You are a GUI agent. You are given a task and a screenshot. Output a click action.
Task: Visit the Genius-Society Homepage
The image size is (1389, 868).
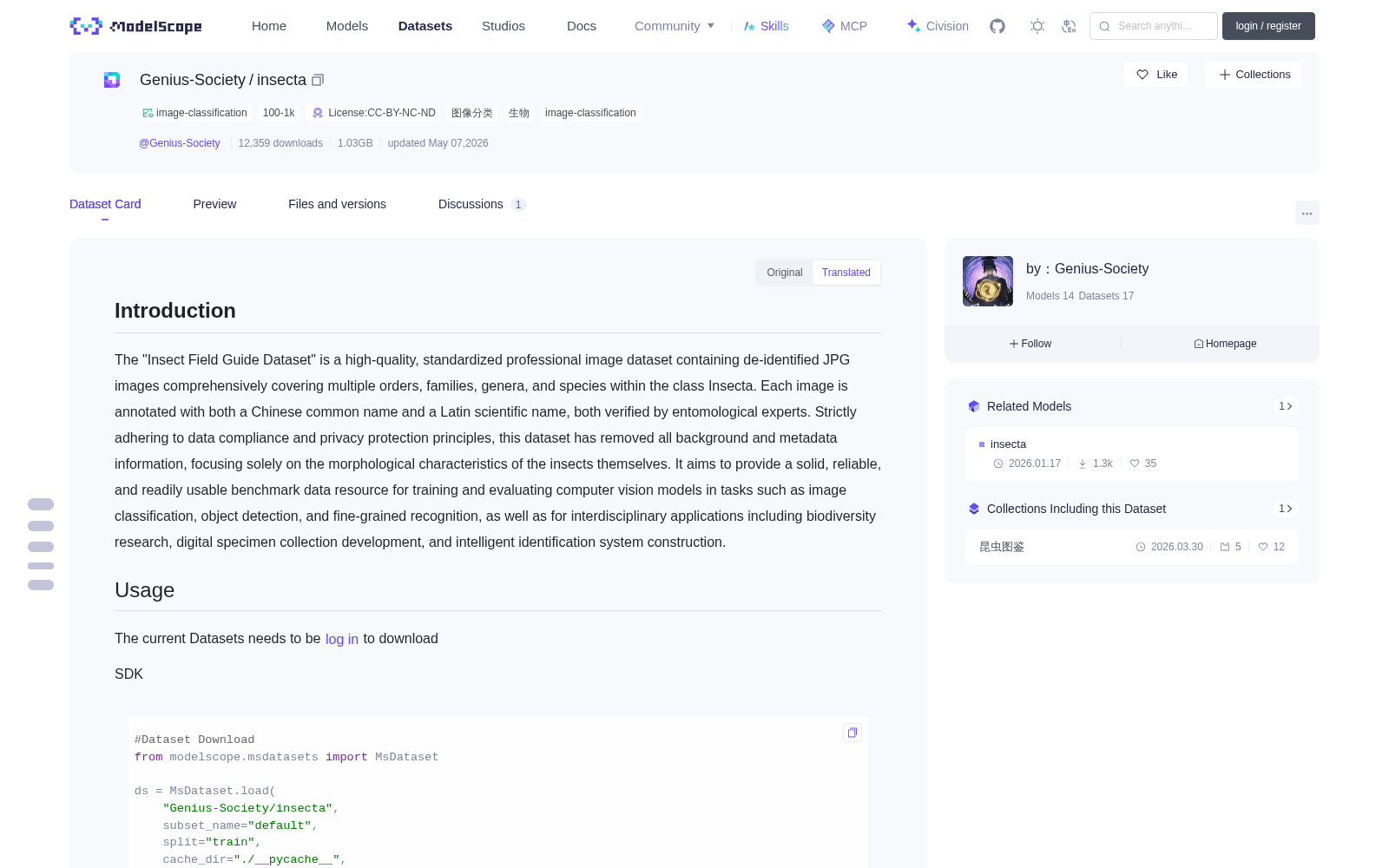[1225, 344]
